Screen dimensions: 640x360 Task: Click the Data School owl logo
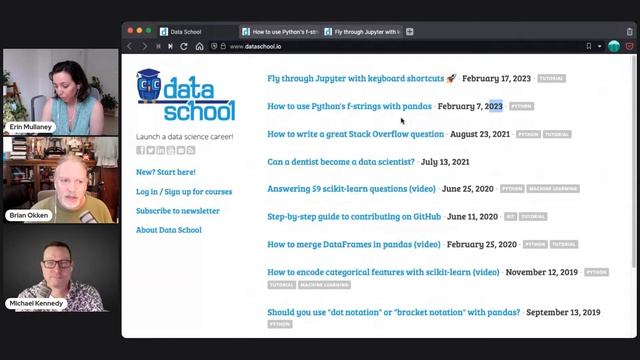click(186, 95)
